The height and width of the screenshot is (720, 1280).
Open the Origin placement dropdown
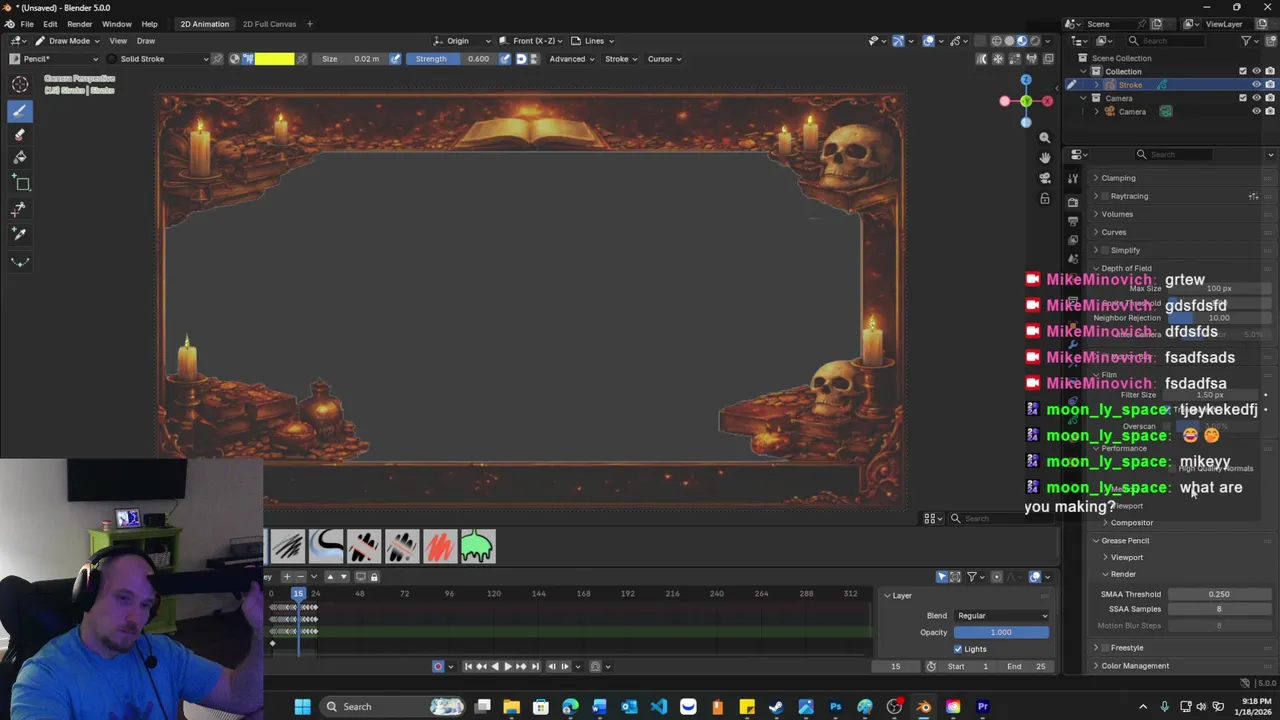pos(463,41)
